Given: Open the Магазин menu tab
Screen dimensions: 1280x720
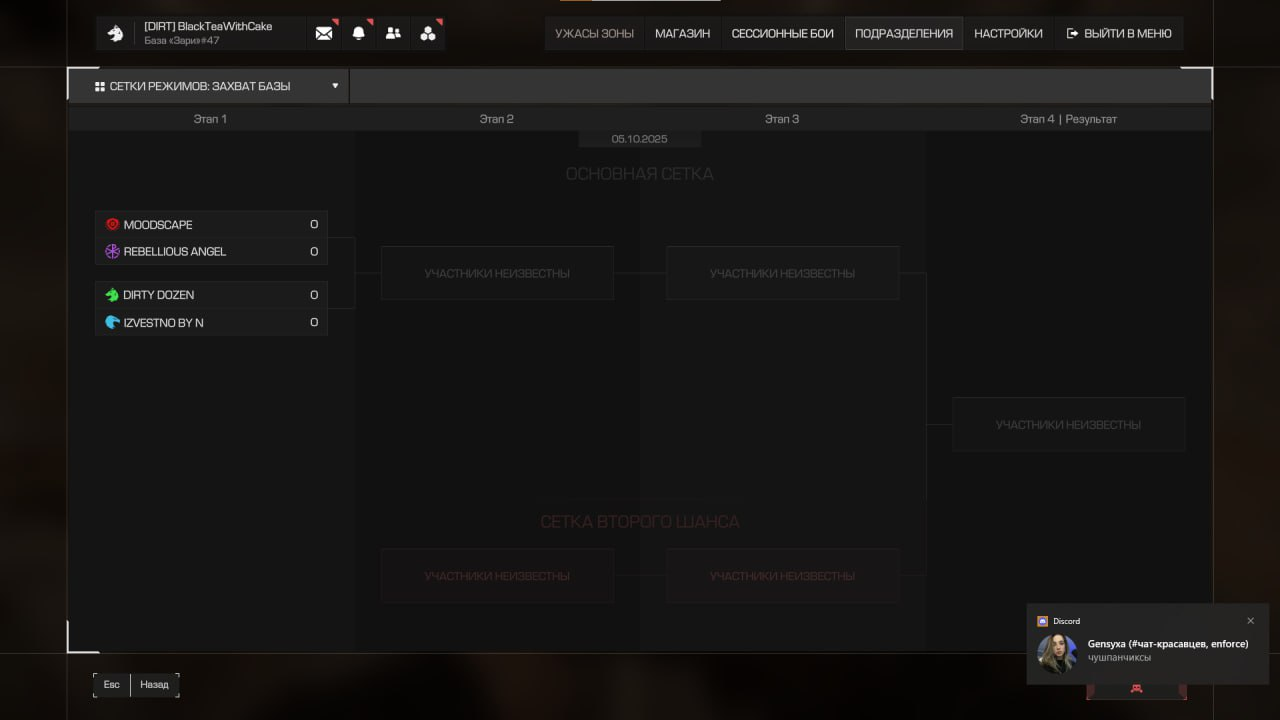Looking at the screenshot, I should coord(682,33).
